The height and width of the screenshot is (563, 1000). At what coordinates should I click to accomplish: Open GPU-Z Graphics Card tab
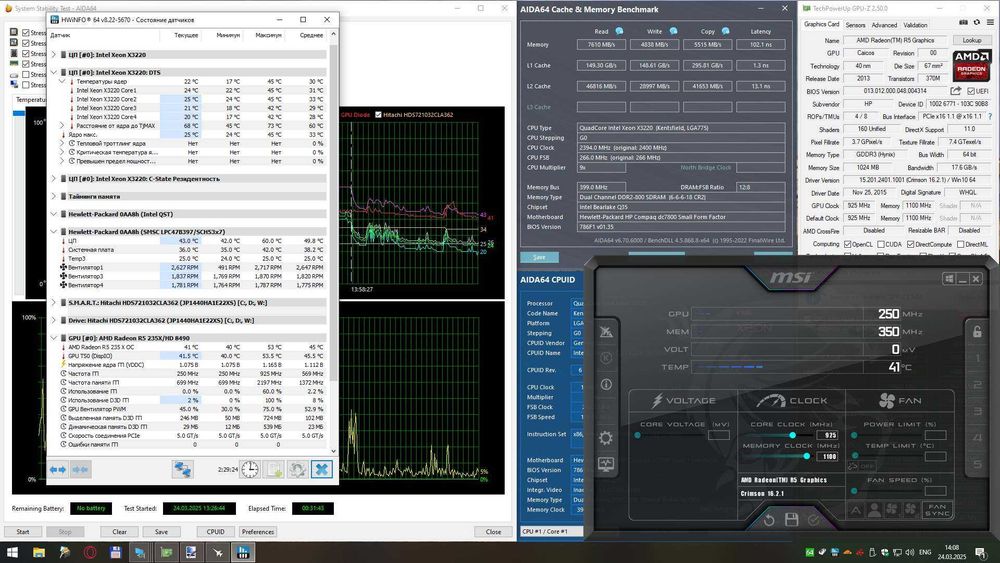821,24
